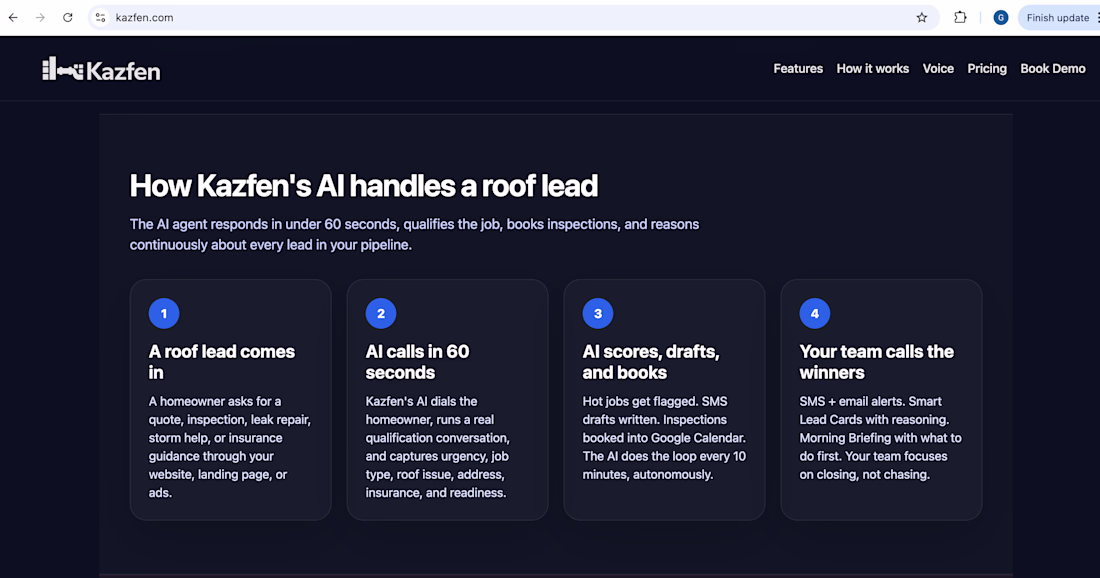Go back to the previous page

[x=13, y=18]
